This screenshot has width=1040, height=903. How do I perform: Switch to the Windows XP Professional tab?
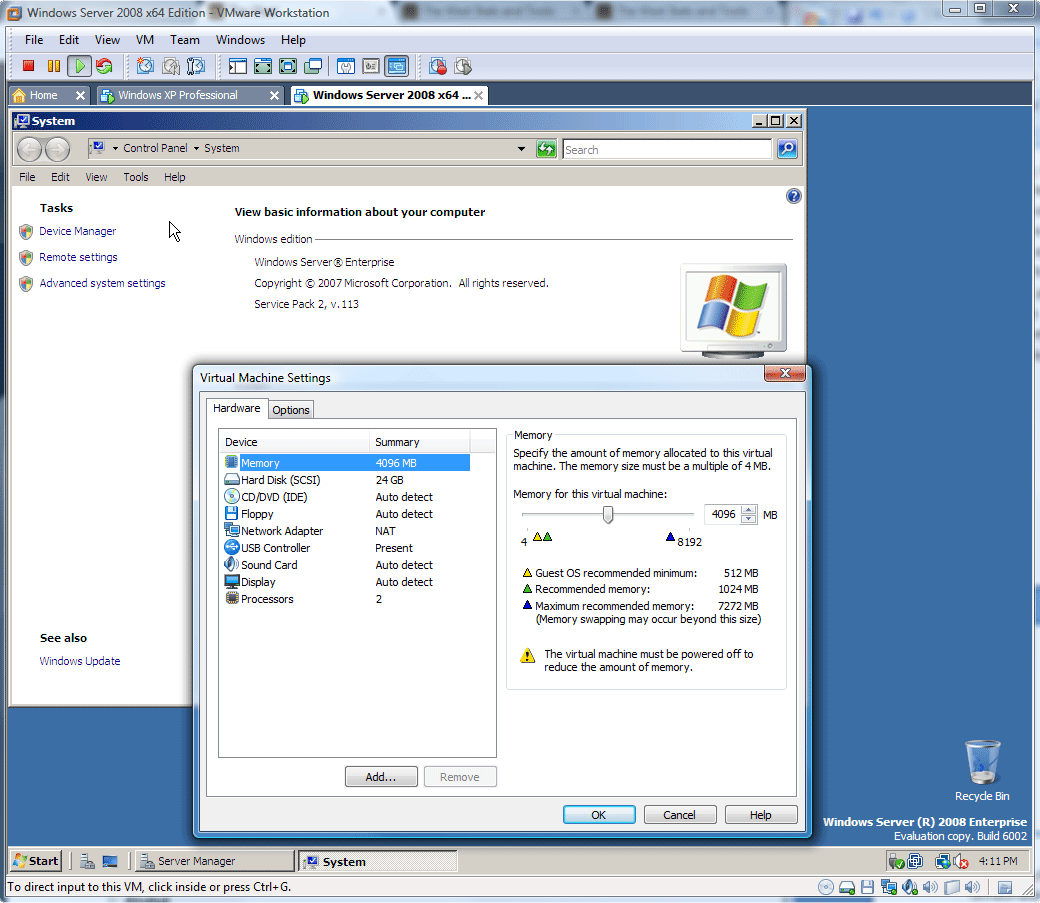click(x=190, y=96)
